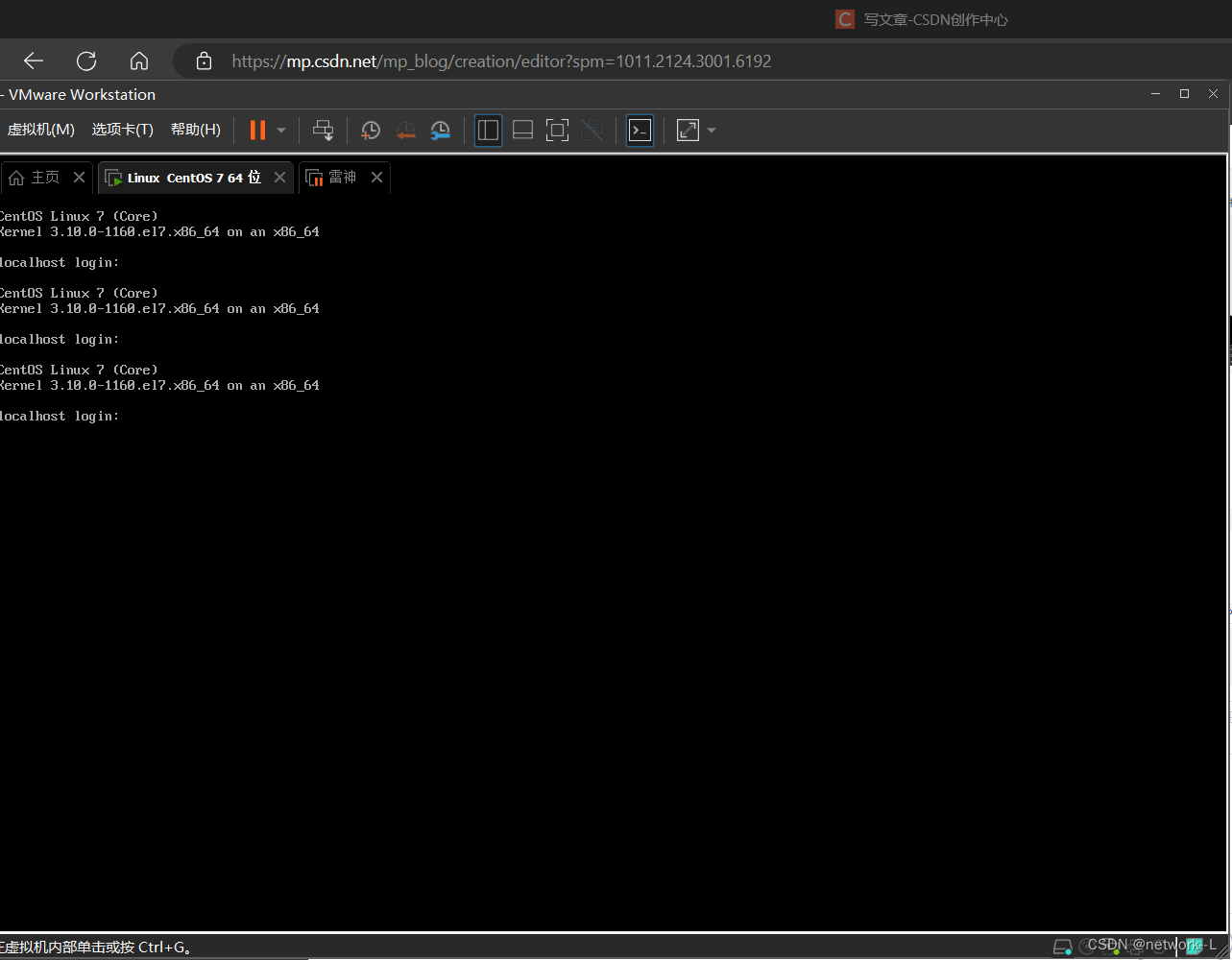The height and width of the screenshot is (960, 1232).
Task: Show or hide the library panel
Action: point(488,130)
